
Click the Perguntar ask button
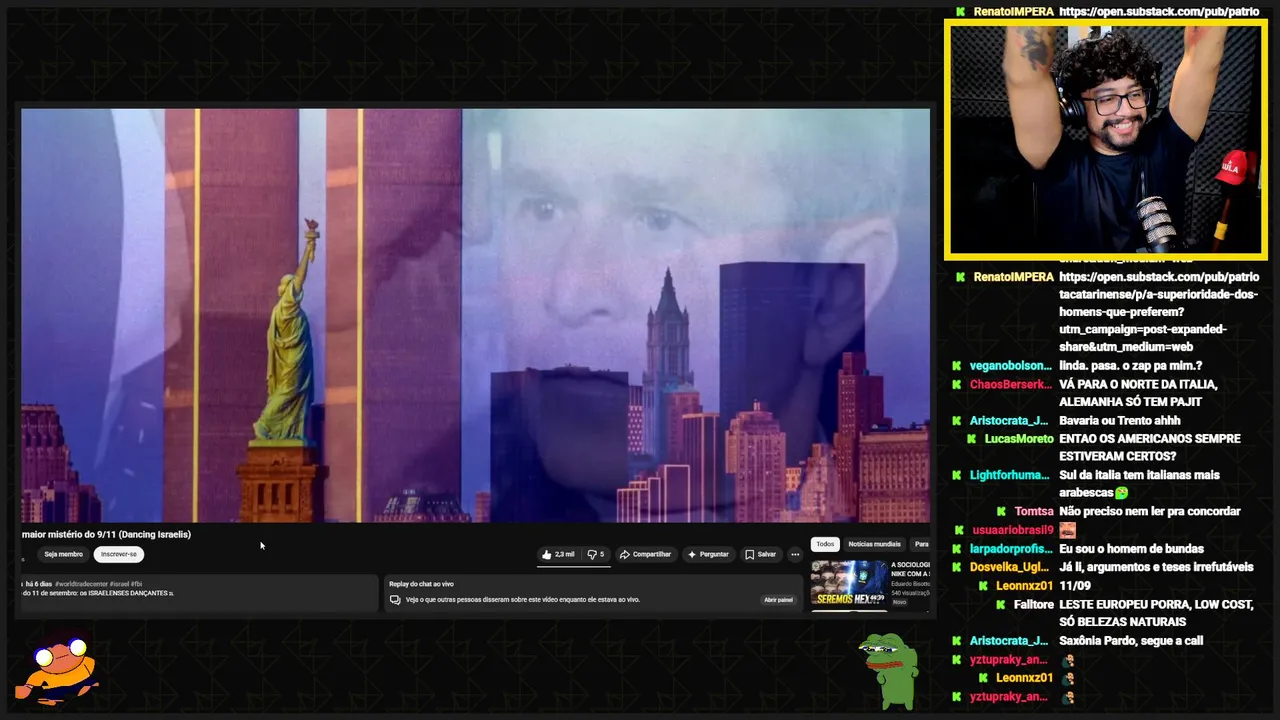pos(708,554)
